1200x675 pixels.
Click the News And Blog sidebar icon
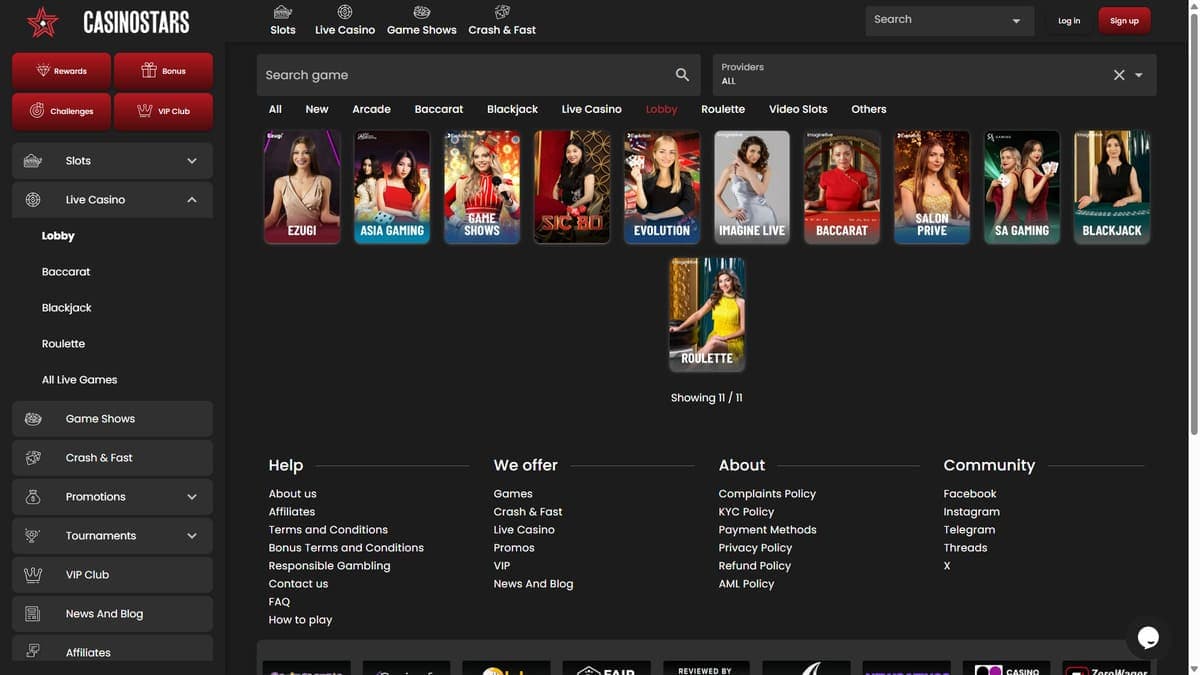[33, 614]
